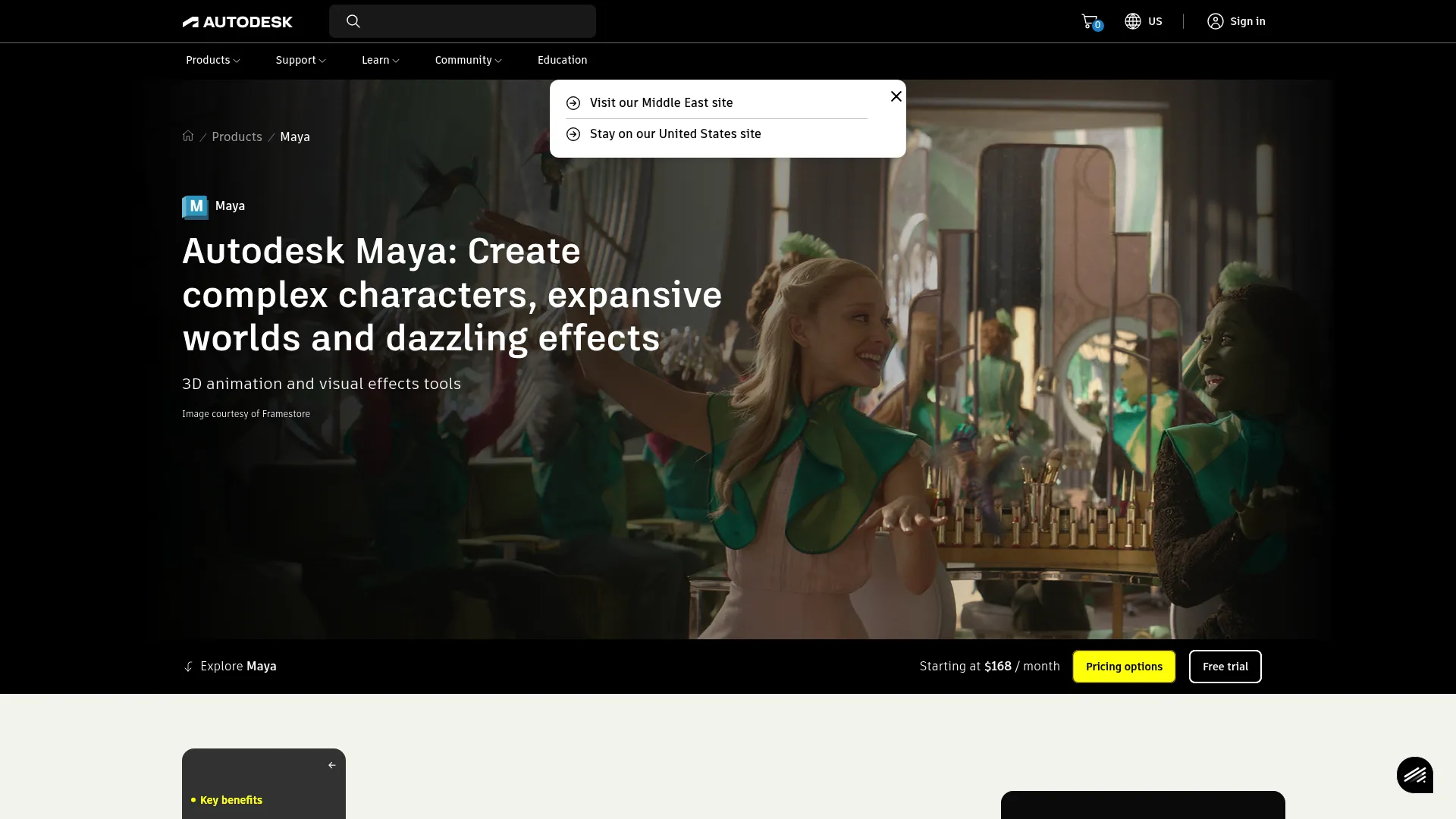This screenshot has width=1456, height=819.
Task: Click the hero headline 'Autodesk Maya: Create'
Action: click(x=381, y=251)
